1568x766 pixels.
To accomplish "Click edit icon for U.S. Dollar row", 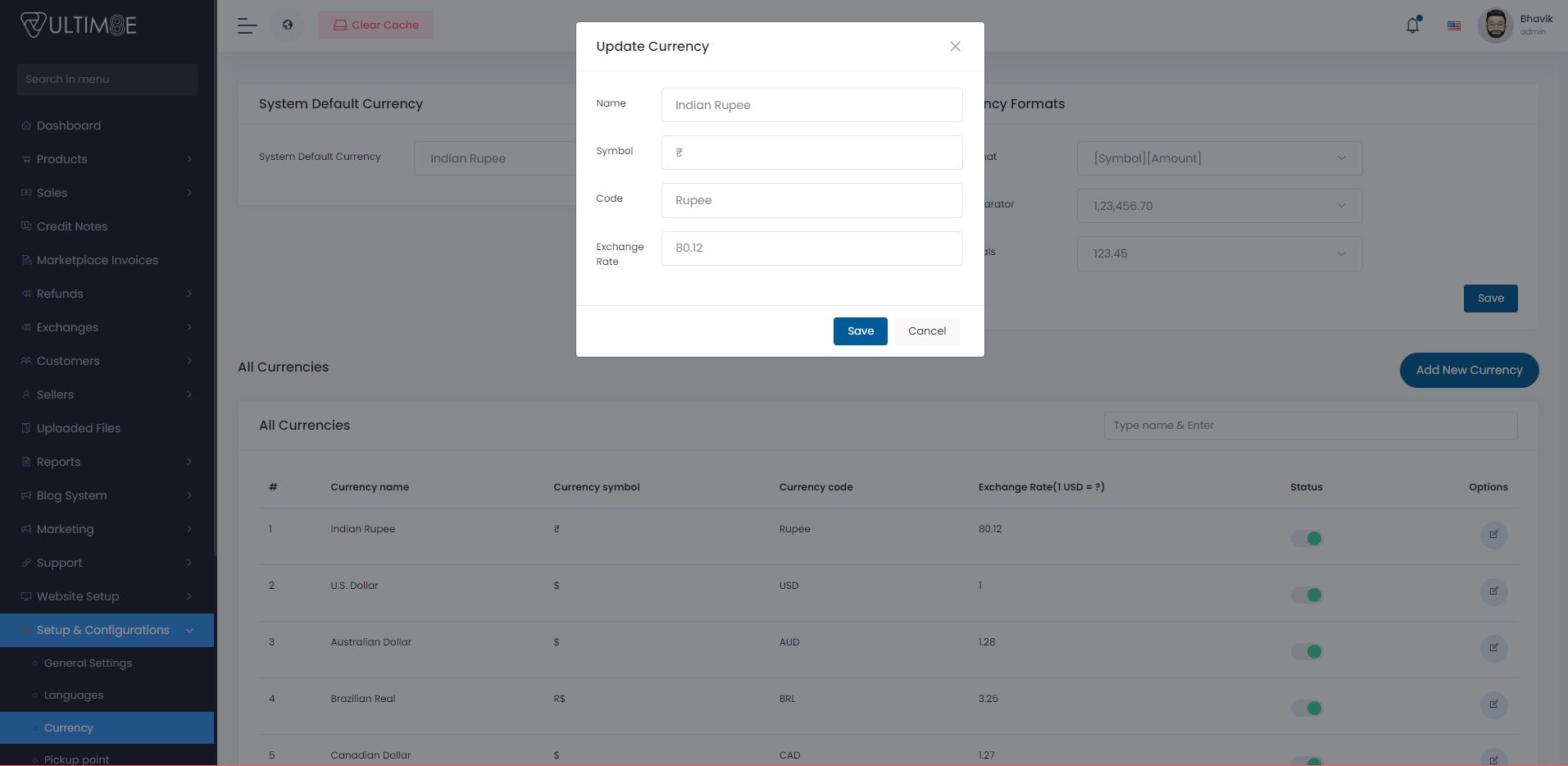I will point(1493,591).
